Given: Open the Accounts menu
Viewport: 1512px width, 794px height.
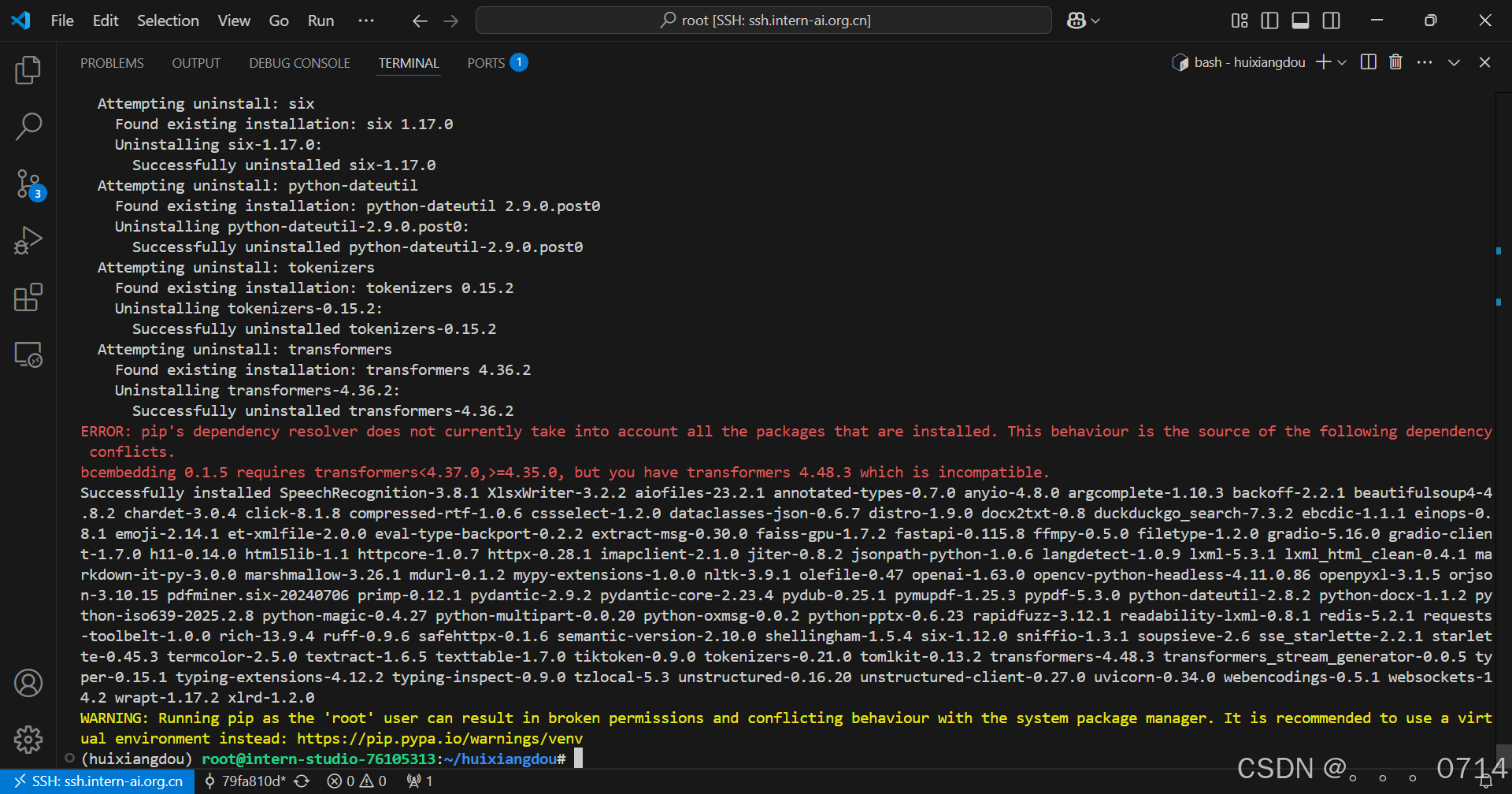Looking at the screenshot, I should 28,683.
